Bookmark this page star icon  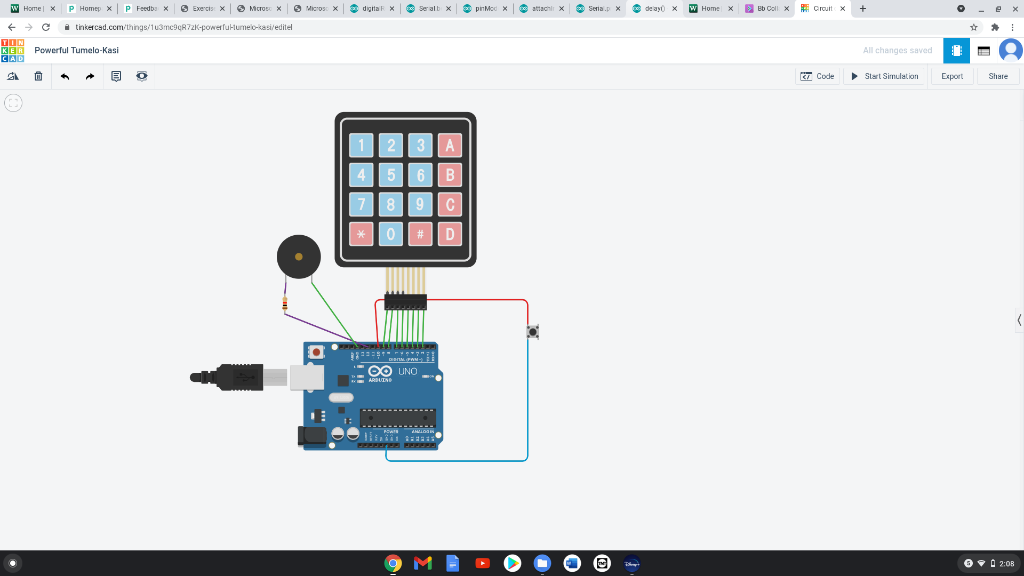(974, 27)
